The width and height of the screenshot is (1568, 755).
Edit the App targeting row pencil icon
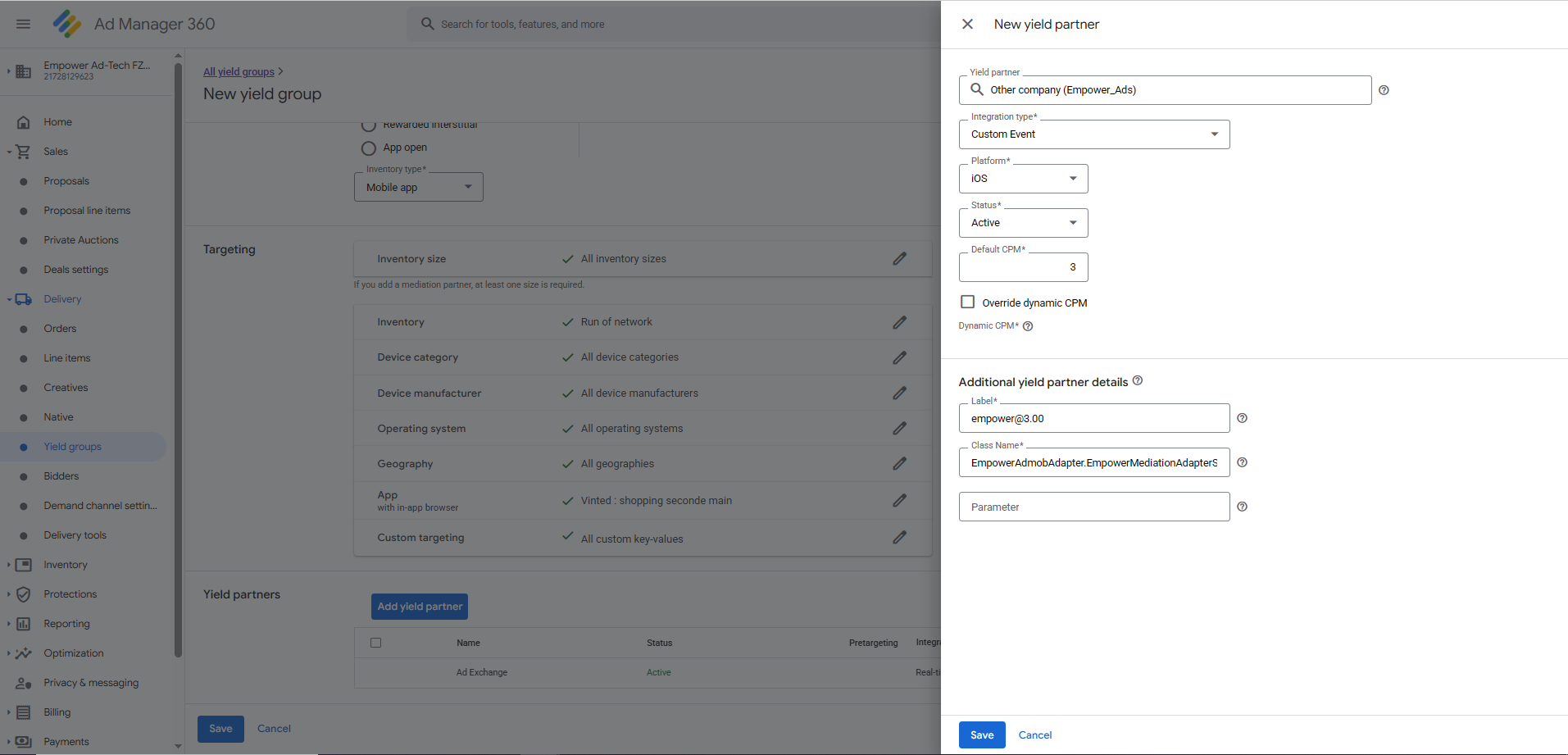click(x=899, y=500)
